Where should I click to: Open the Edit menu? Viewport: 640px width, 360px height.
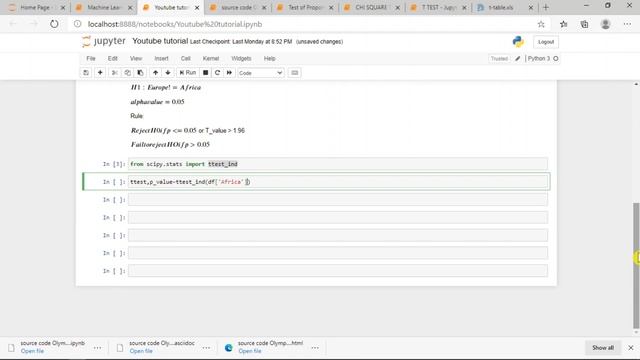[113, 58]
